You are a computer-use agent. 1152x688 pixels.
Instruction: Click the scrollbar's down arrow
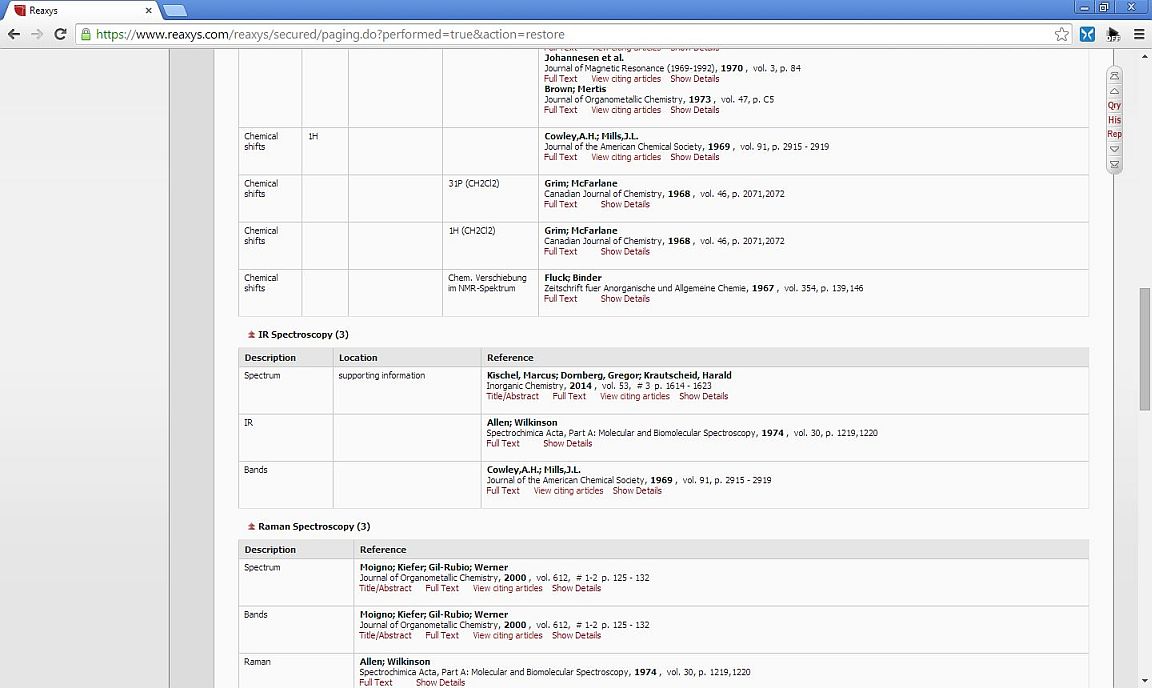click(x=1145, y=681)
